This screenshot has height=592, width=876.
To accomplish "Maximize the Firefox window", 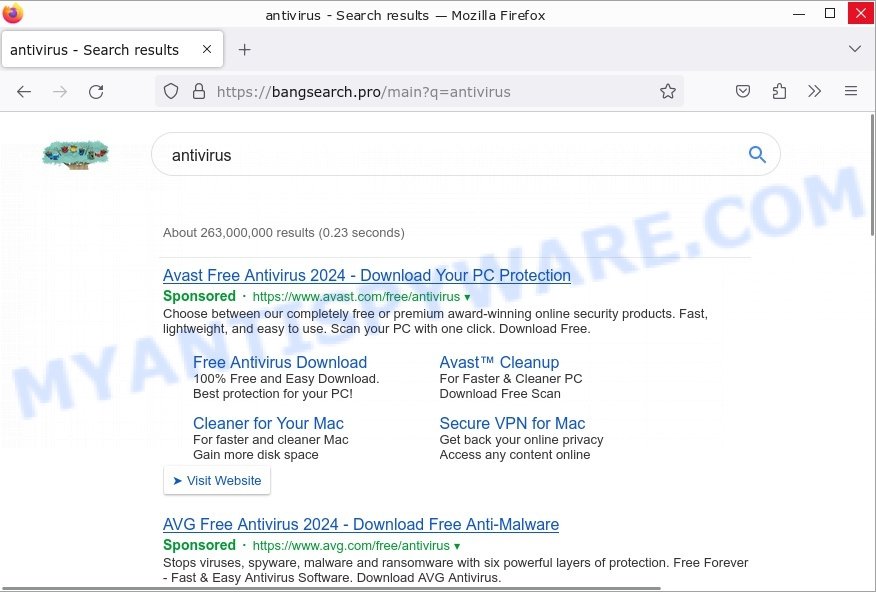I will pyautogui.click(x=830, y=13).
